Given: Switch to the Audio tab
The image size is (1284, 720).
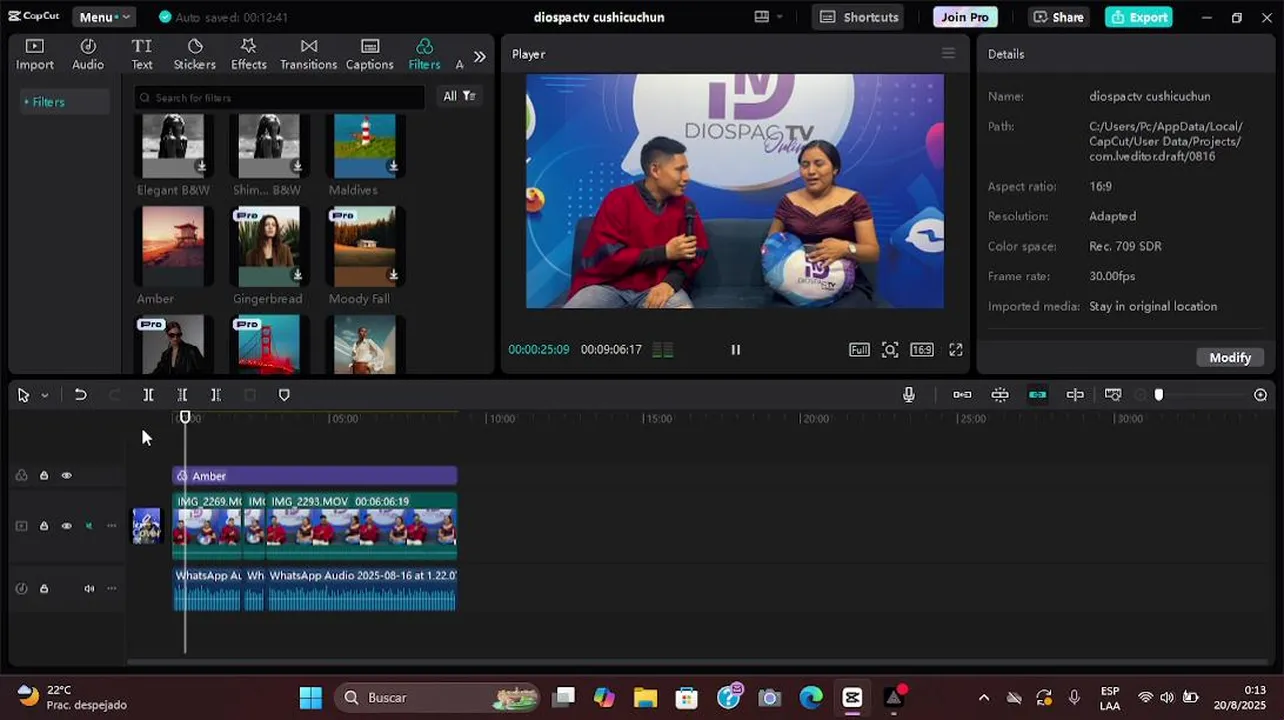Looking at the screenshot, I should tap(88, 55).
